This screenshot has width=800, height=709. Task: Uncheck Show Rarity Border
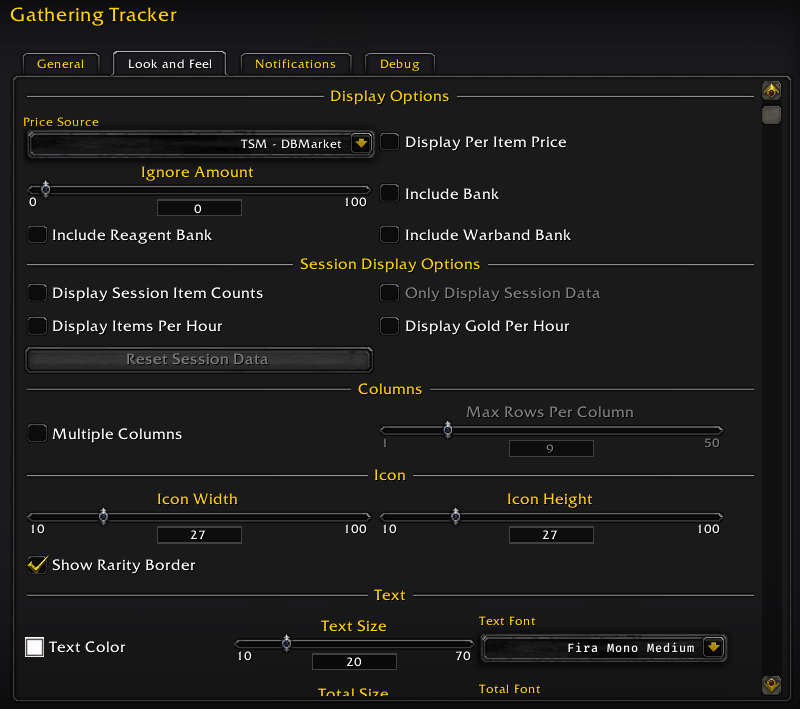click(x=37, y=565)
